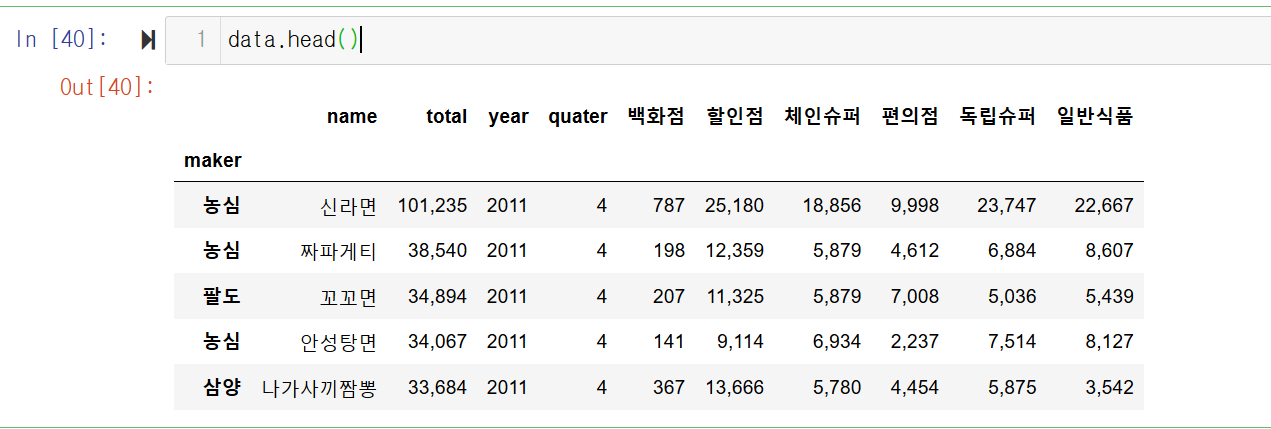Click the 'maker' index label
Screen dimensions: 1271x429
click(x=212, y=160)
